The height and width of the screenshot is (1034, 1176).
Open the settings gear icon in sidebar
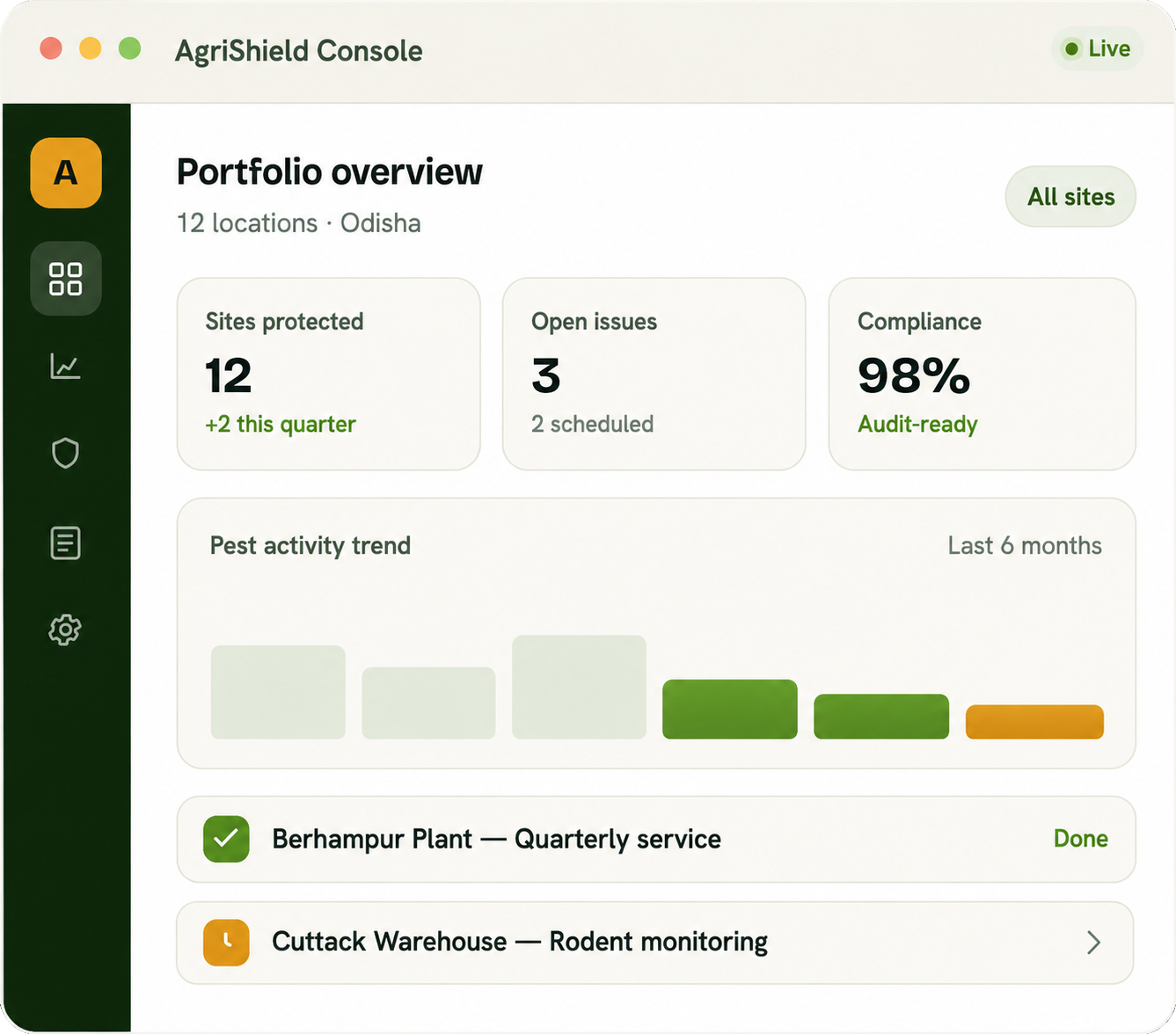[x=66, y=630]
